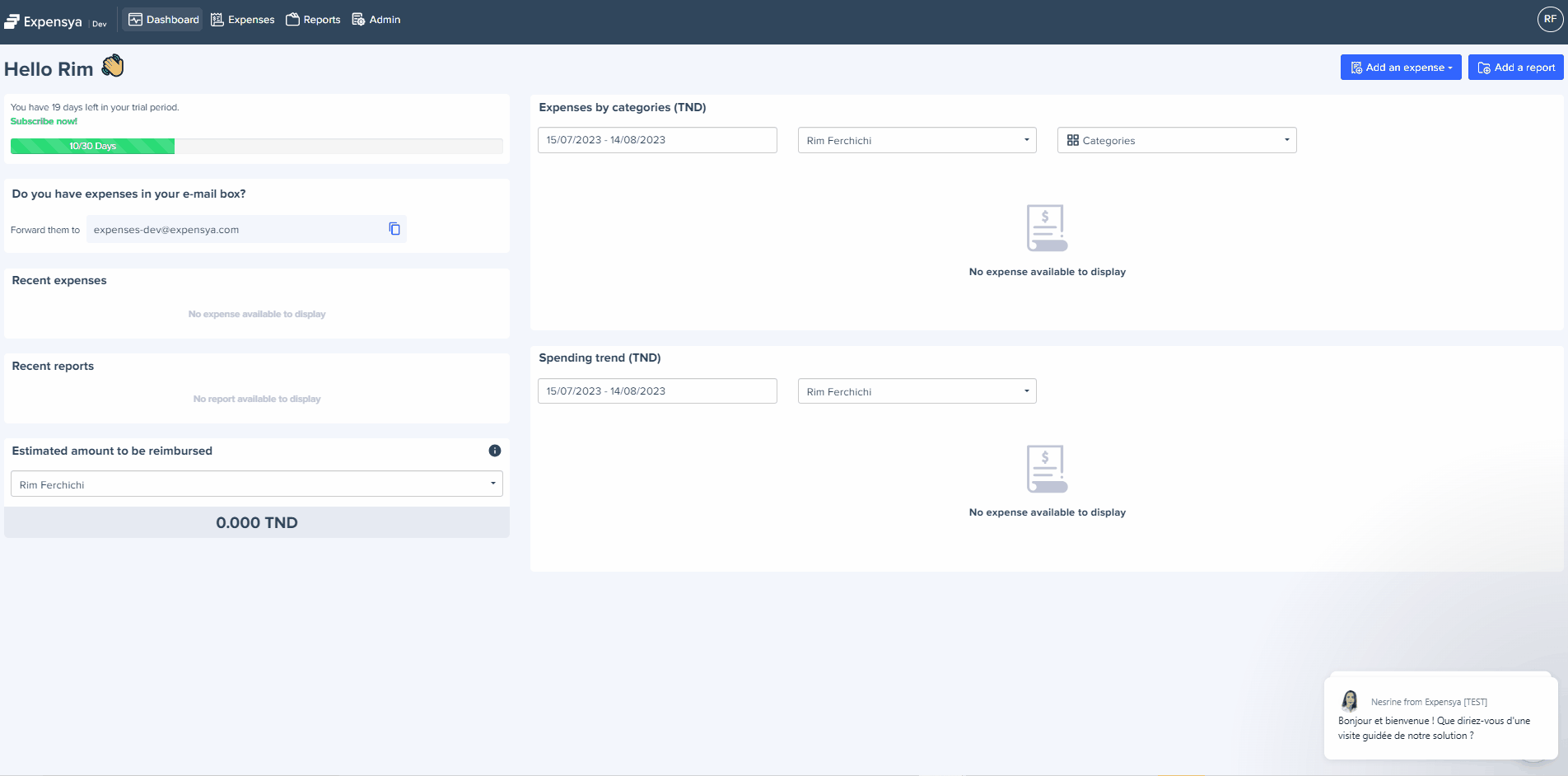Go to the Expenses tab
1568x776 pixels.
coord(243,20)
